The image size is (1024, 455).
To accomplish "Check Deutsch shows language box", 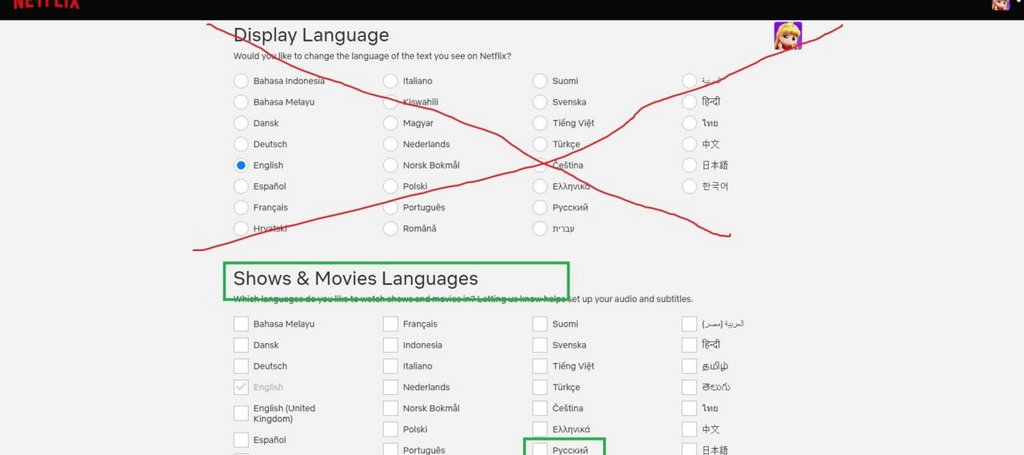I will coord(241,366).
